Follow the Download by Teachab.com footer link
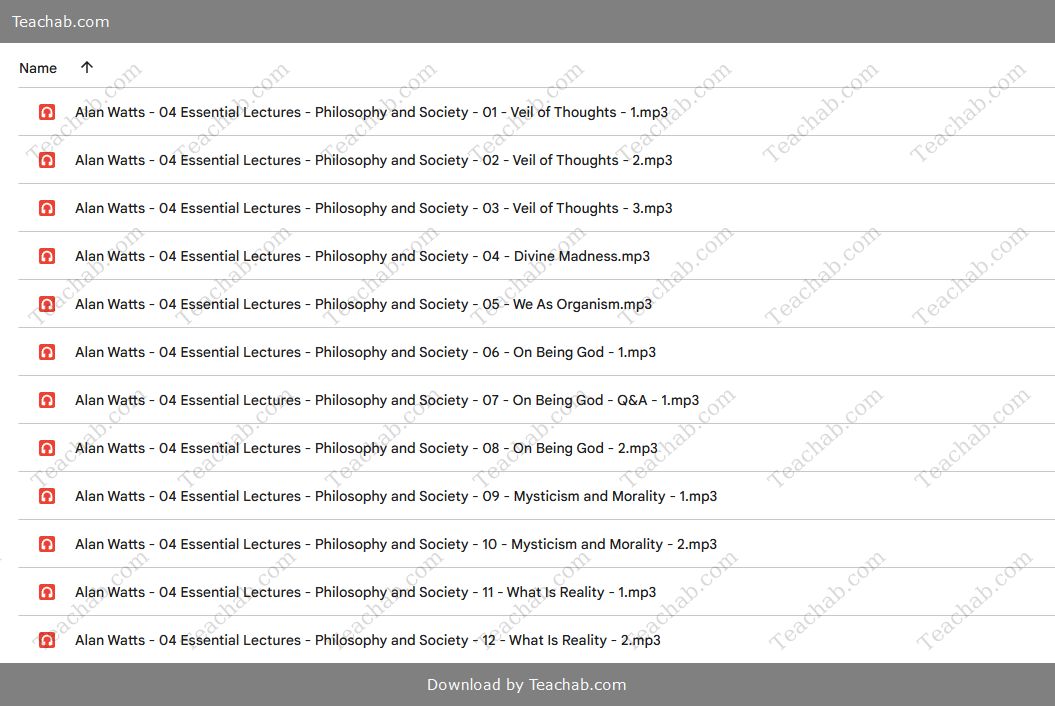 click(x=527, y=684)
